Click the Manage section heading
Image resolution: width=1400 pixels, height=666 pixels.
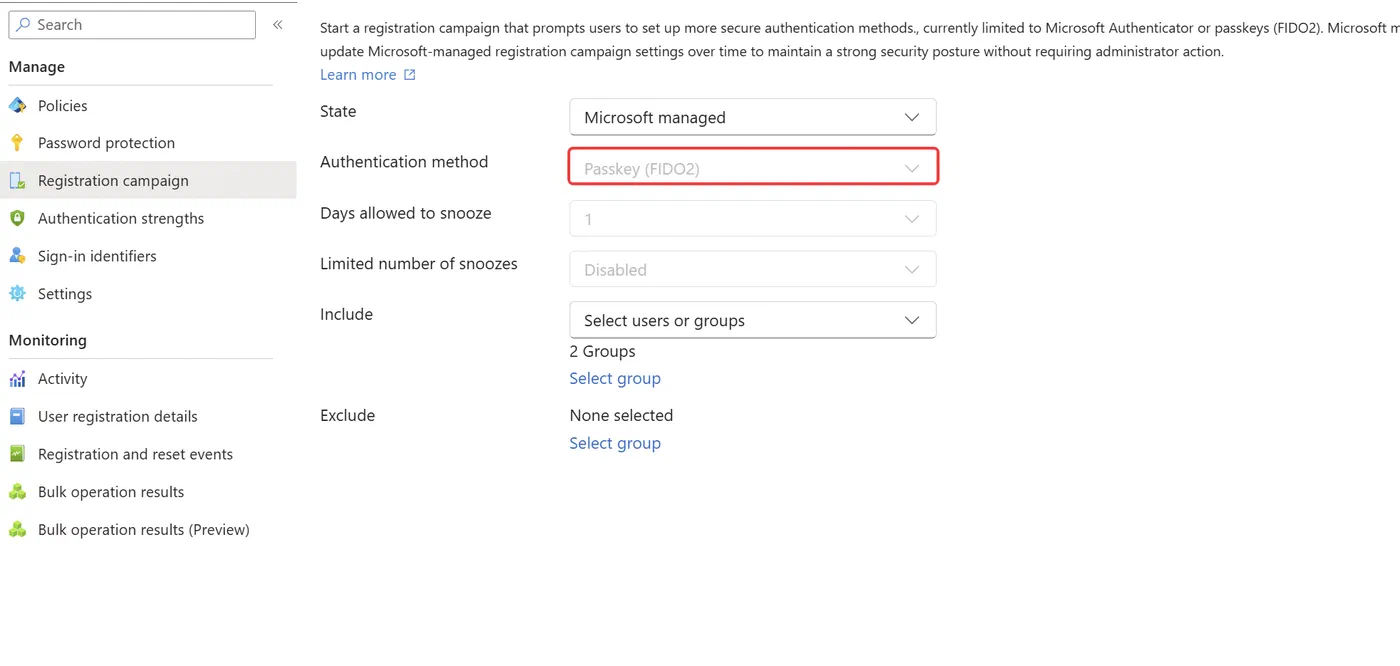pos(37,67)
